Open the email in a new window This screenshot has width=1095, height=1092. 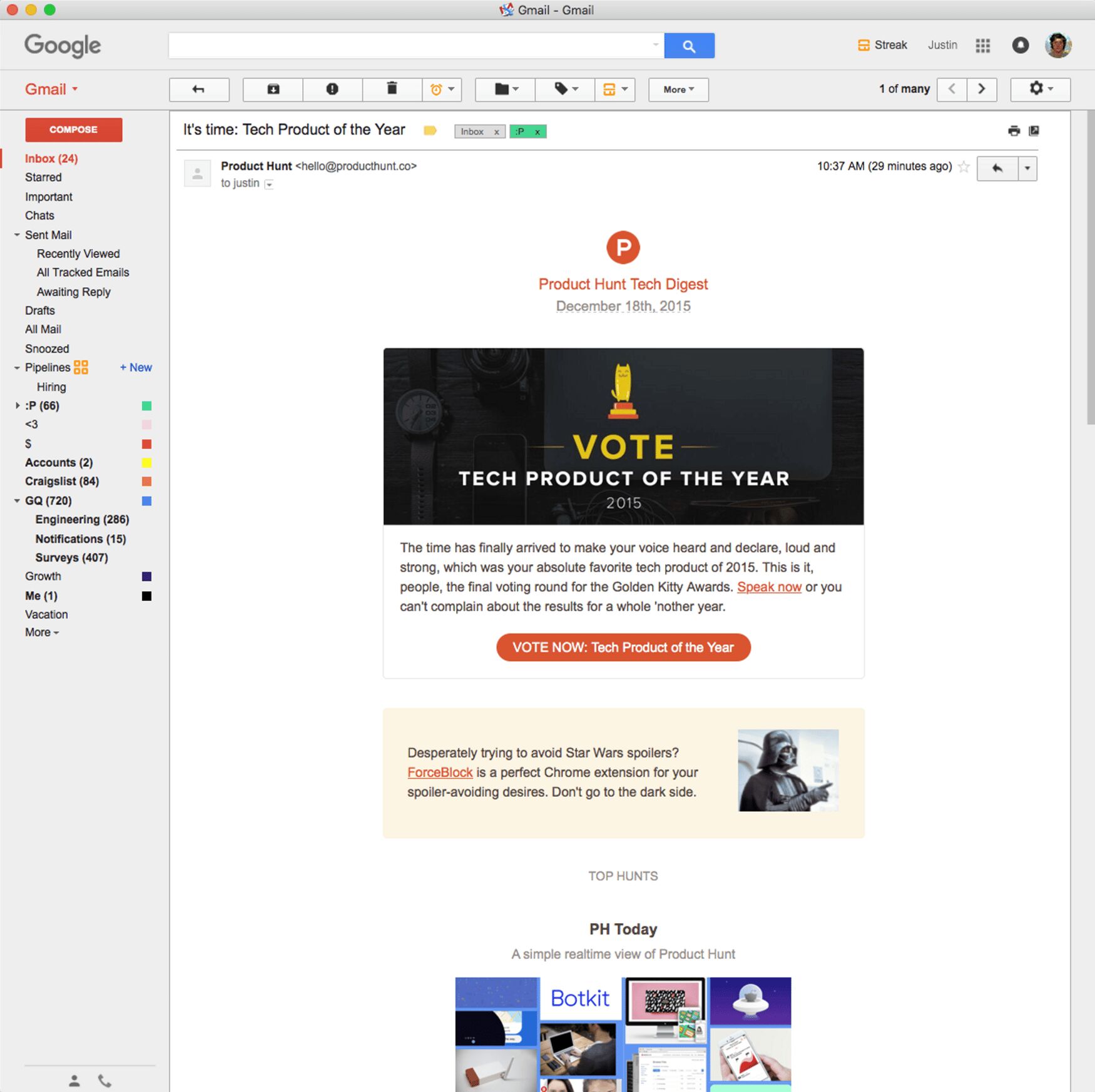(x=1034, y=131)
